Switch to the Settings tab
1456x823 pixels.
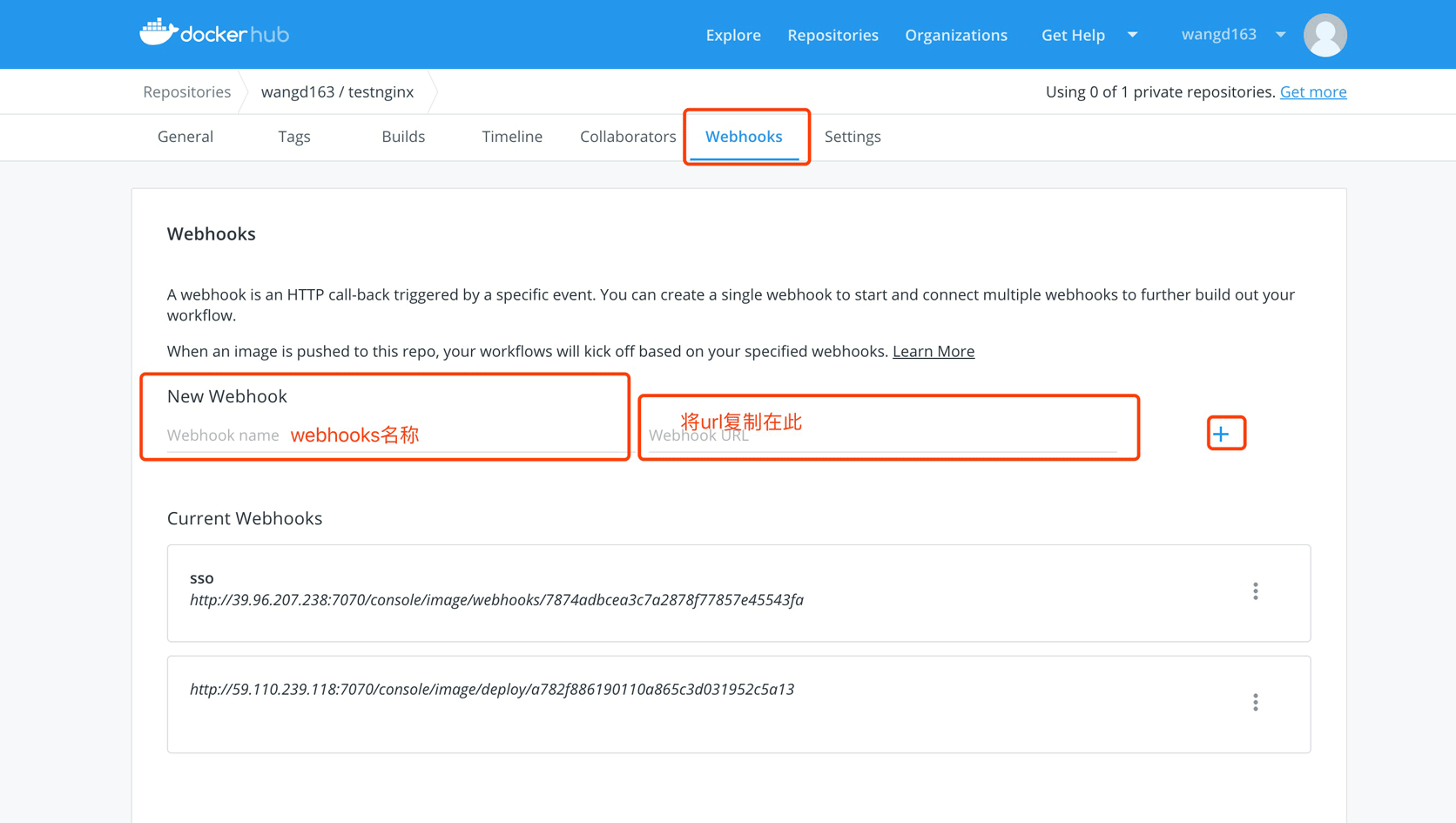click(x=853, y=137)
